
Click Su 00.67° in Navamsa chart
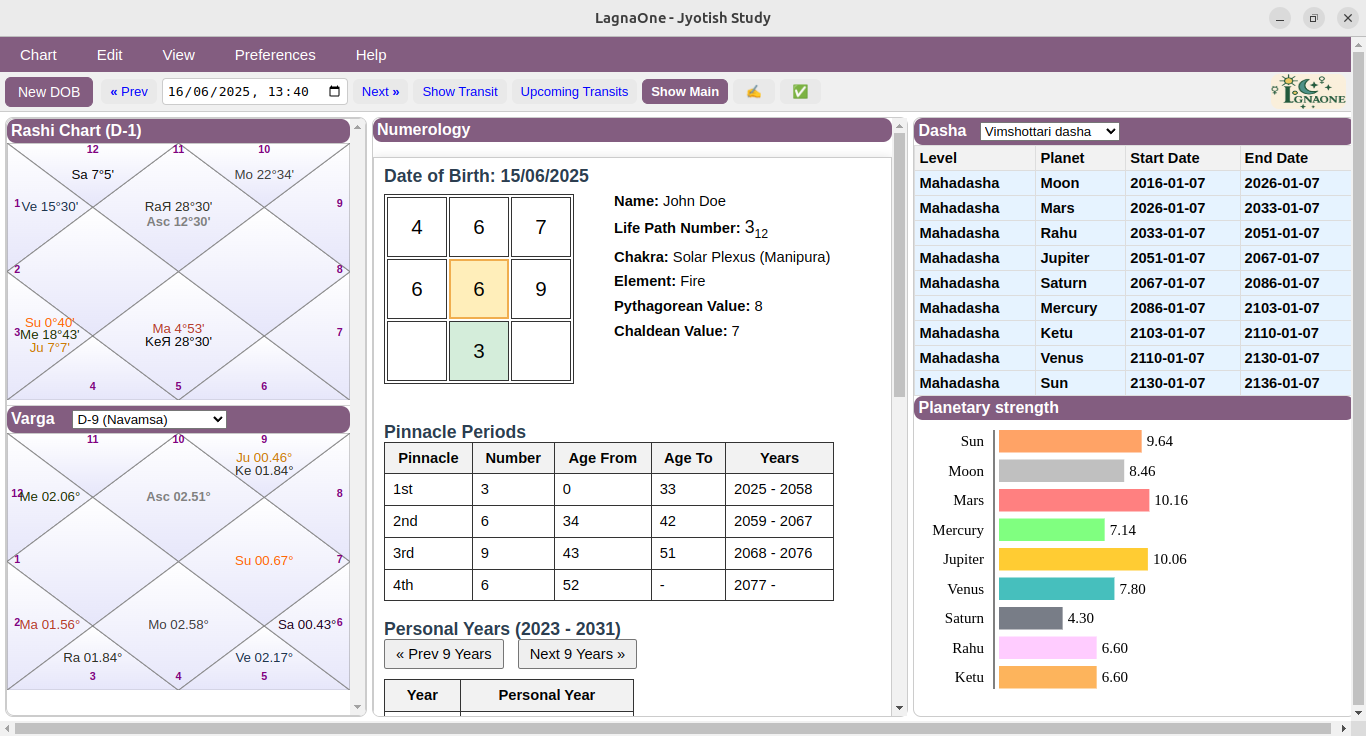coord(264,560)
